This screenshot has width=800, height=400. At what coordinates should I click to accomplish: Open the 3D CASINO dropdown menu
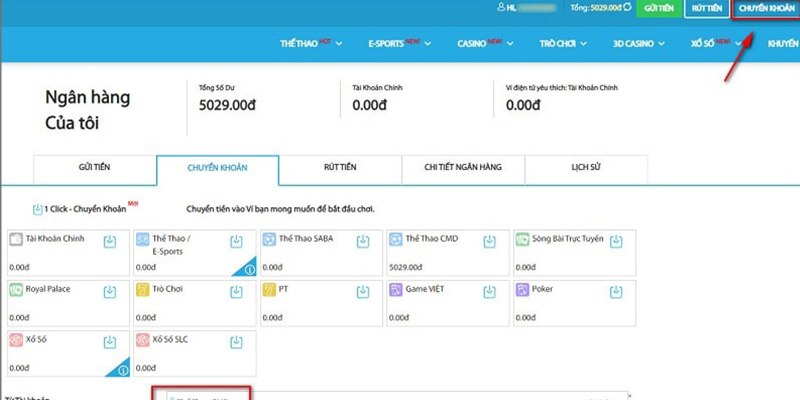(639, 44)
